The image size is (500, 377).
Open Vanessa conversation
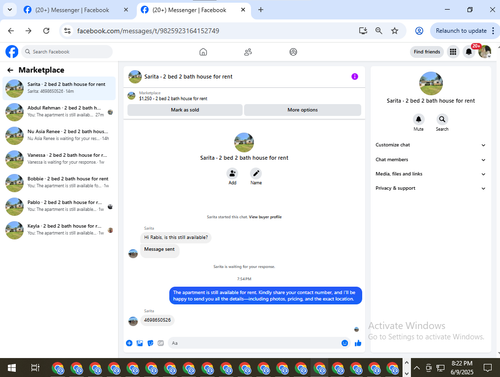click(59, 159)
